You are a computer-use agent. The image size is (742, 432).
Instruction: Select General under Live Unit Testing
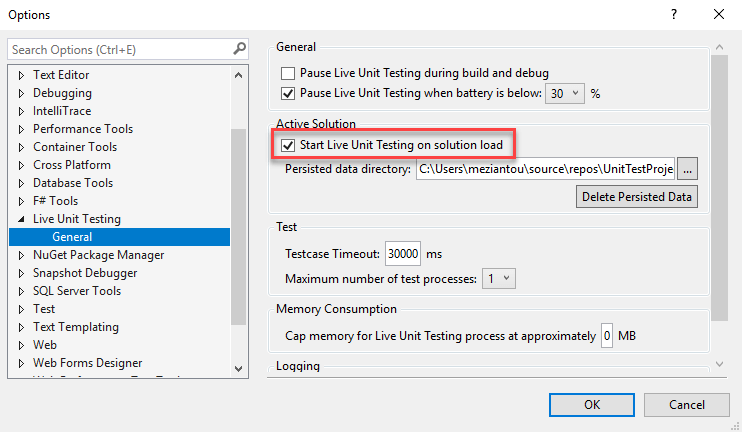pos(72,237)
